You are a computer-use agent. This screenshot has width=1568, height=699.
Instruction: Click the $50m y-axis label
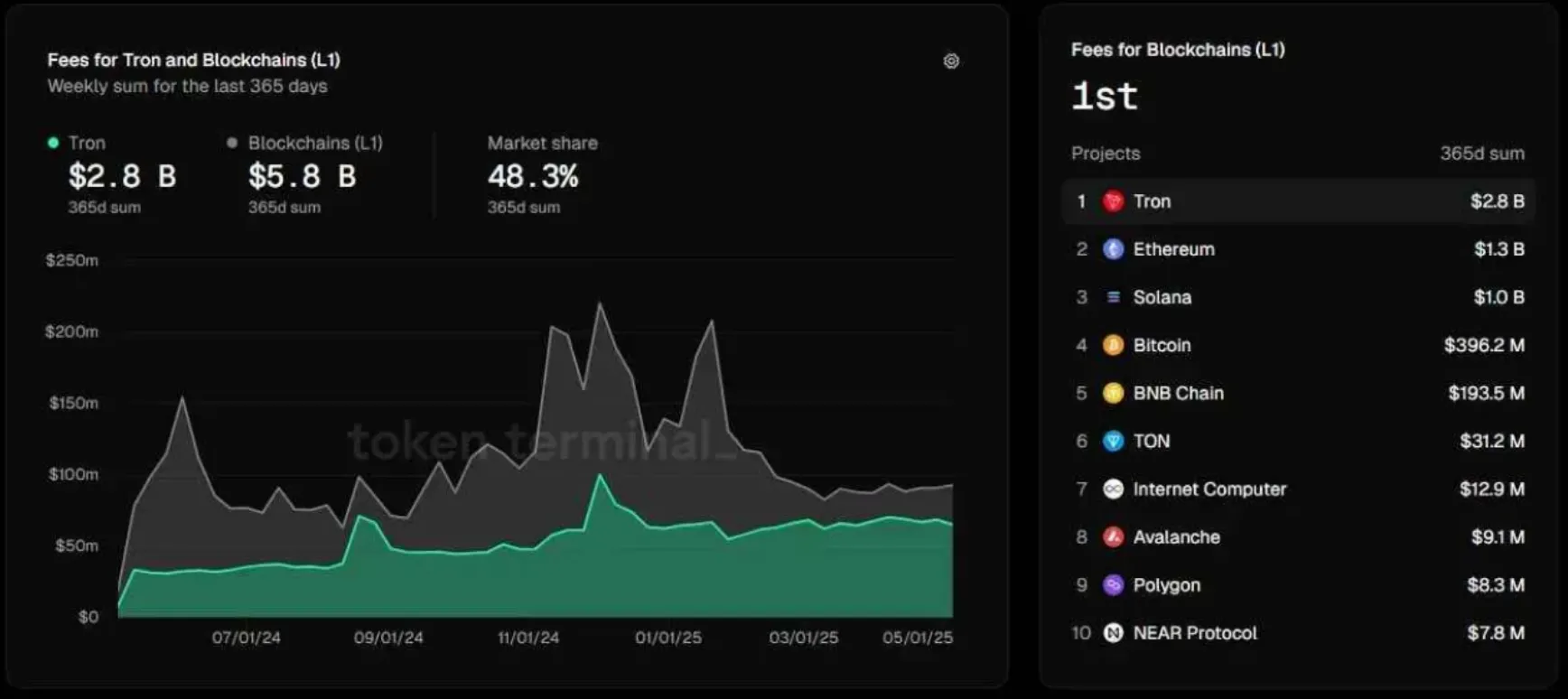[x=77, y=545]
